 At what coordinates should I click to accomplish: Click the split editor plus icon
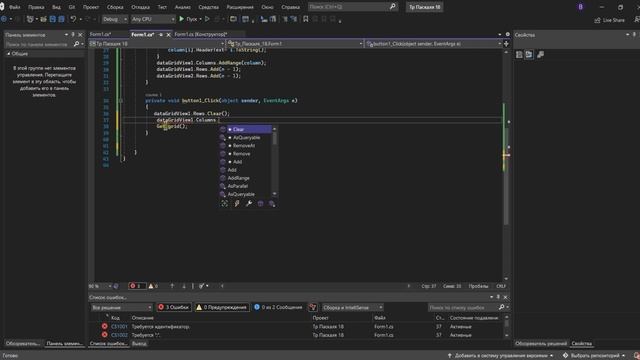click(507, 43)
